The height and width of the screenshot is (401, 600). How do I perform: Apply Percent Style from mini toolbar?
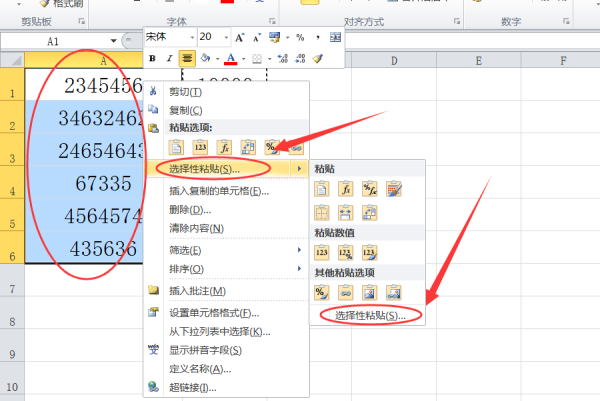[x=300, y=37]
